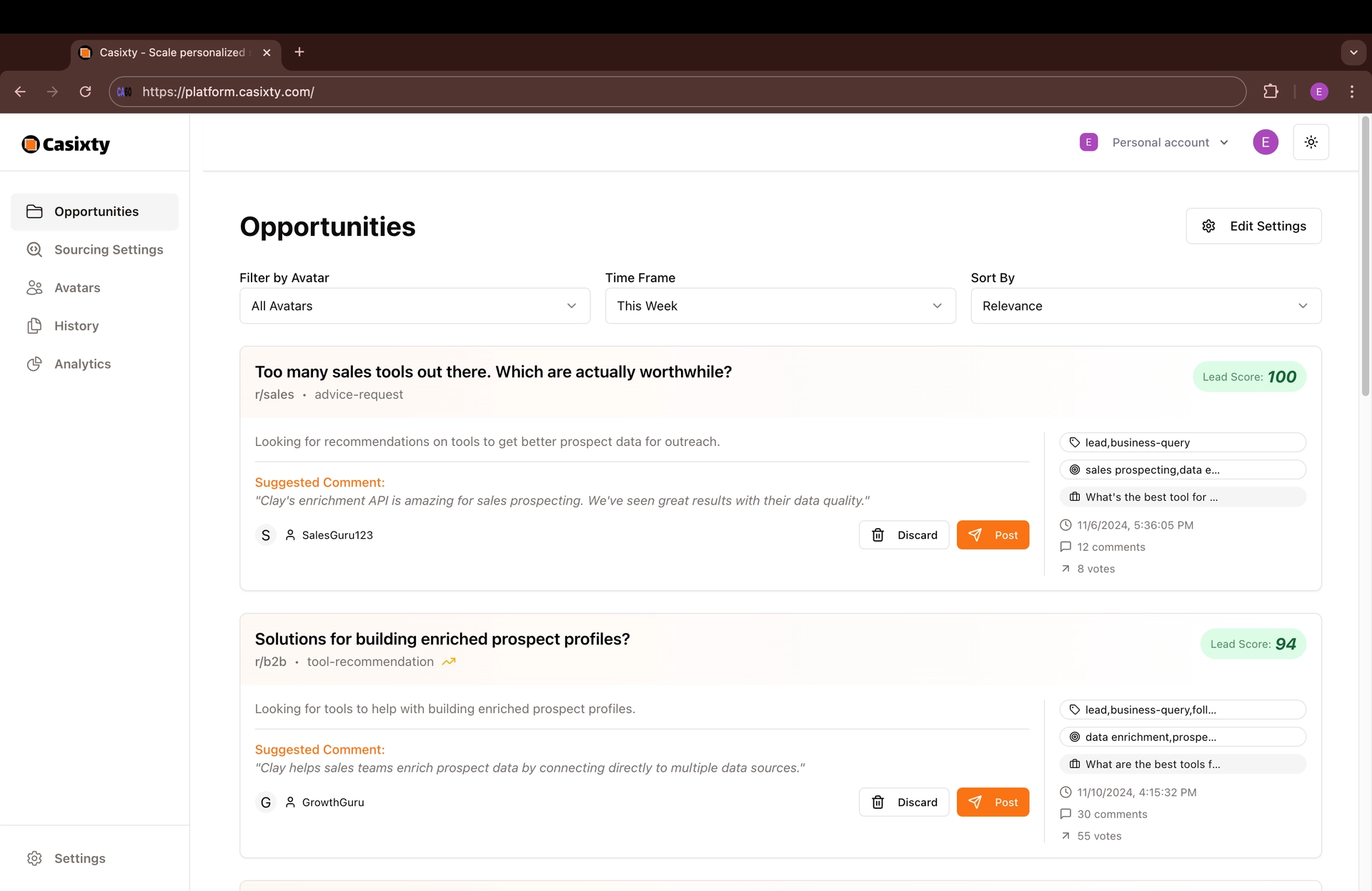
Task: Click timestamp 11/10/2024, 4:15:32 PM
Action: pos(1137,792)
